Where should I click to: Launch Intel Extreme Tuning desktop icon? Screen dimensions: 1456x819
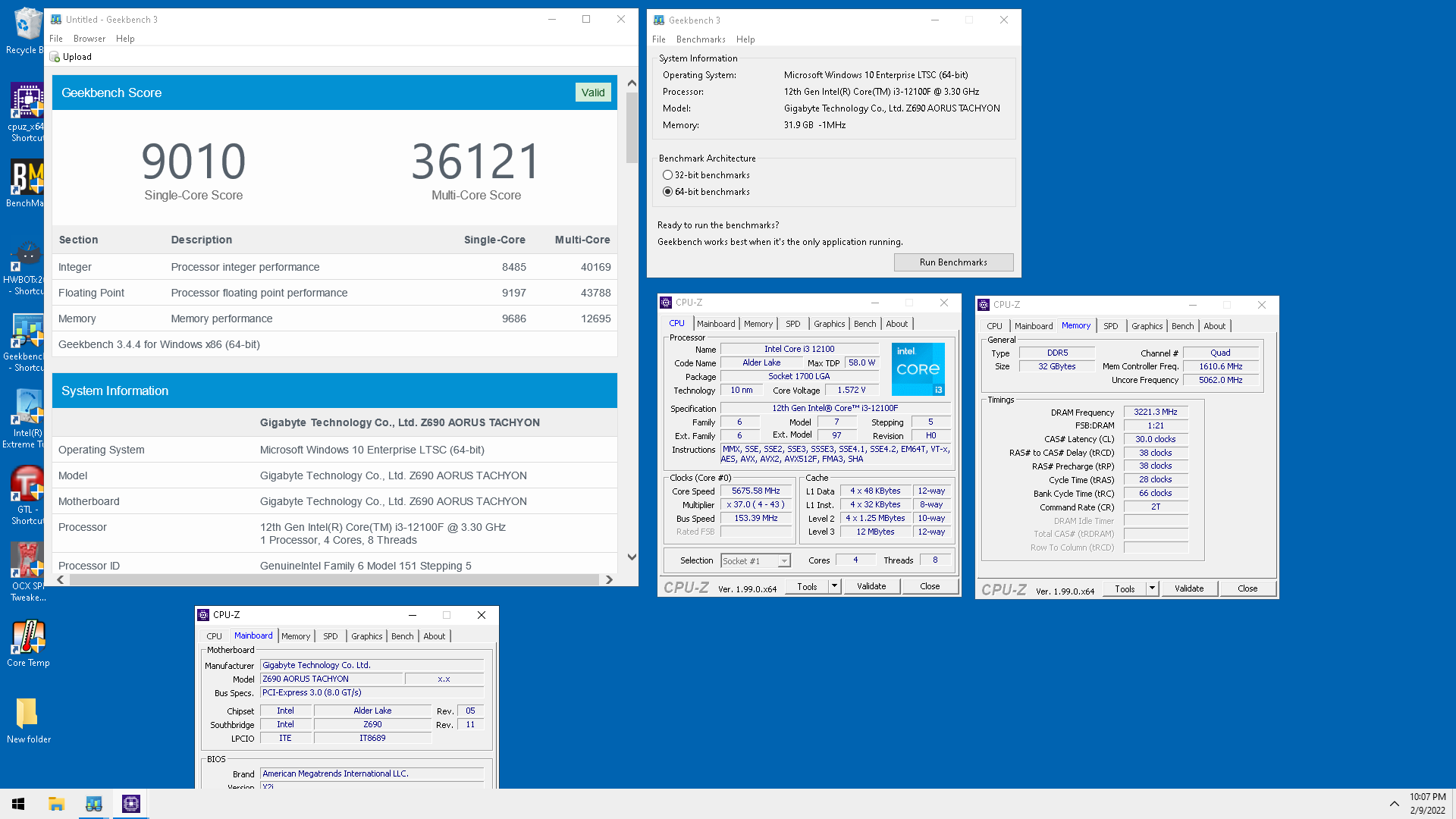coord(25,419)
